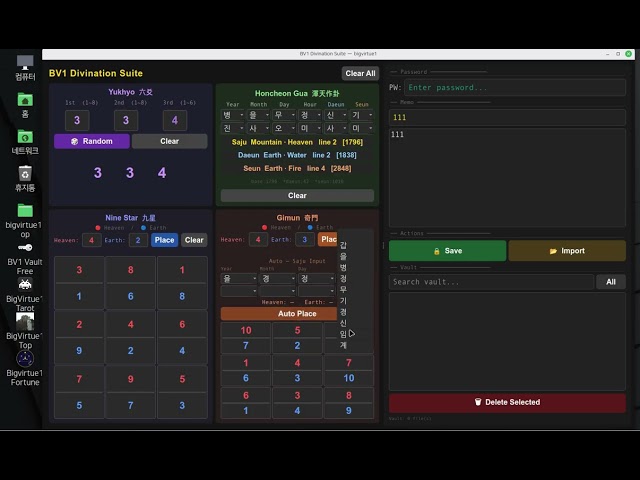The height and width of the screenshot is (480, 640).
Task: Click the Import button
Action: point(567,251)
